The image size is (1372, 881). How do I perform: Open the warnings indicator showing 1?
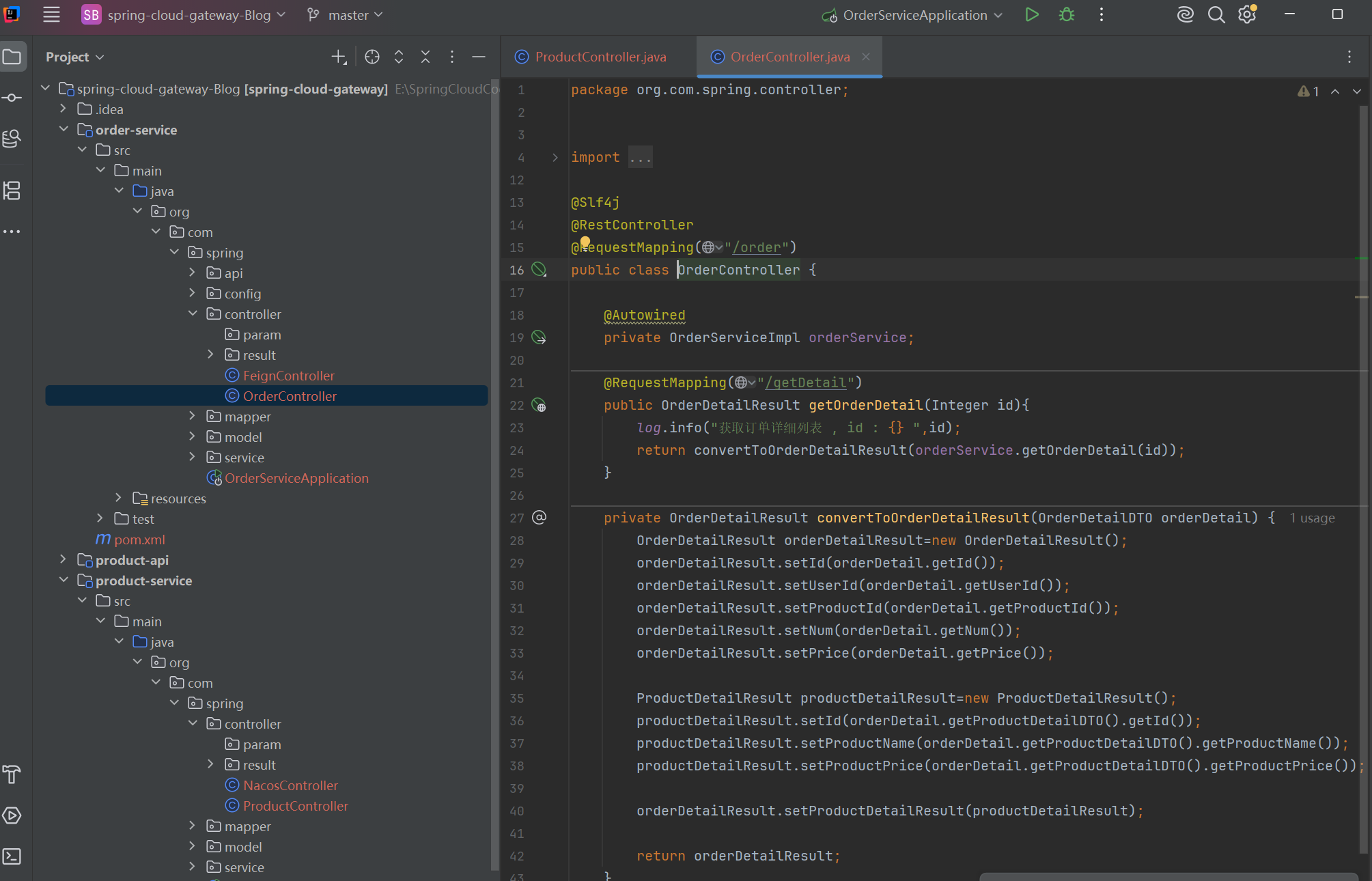pos(1308,92)
